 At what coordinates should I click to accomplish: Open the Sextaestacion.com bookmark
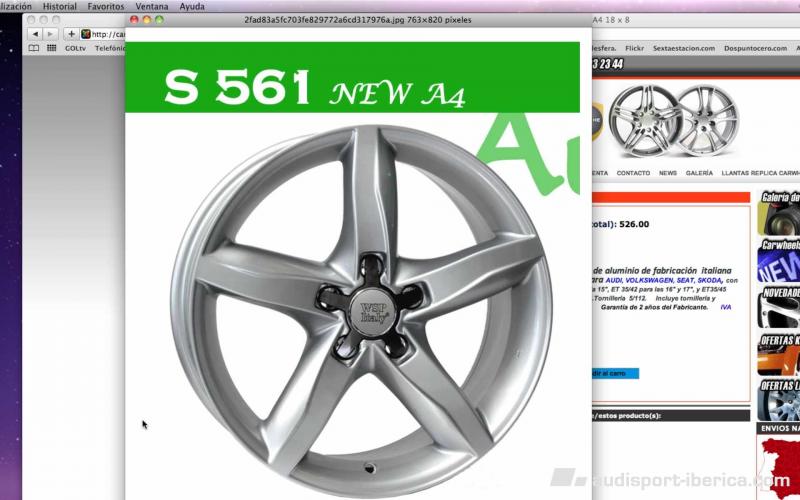click(684, 48)
